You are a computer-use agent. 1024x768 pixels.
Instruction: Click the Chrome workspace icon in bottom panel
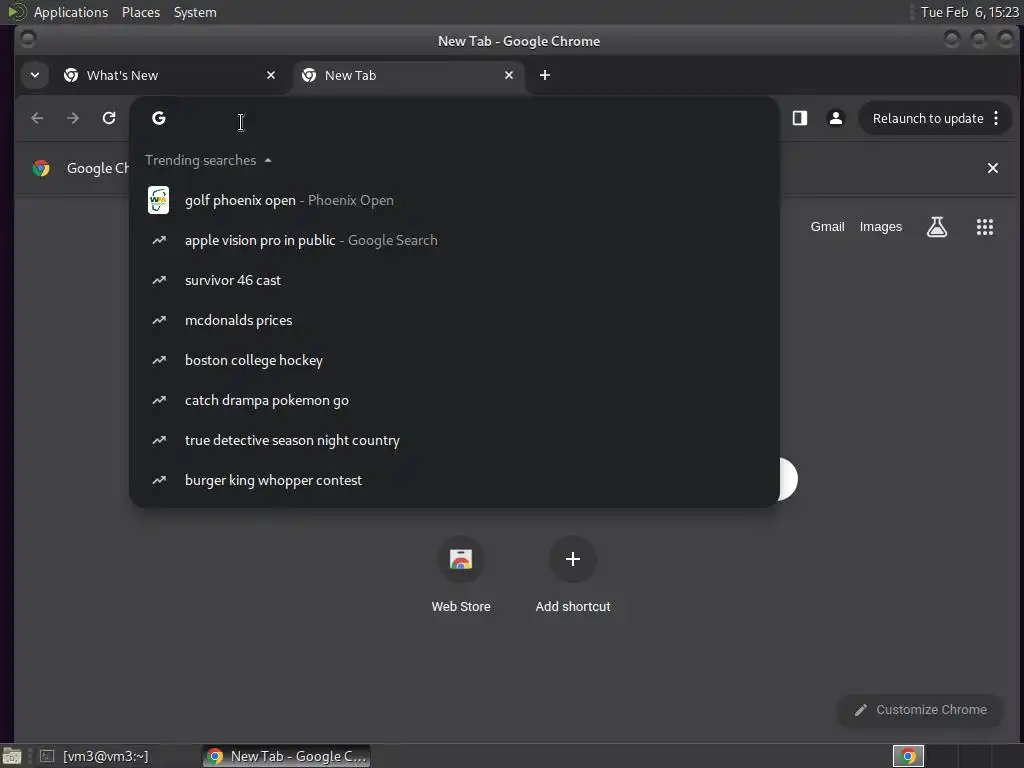[908, 756]
